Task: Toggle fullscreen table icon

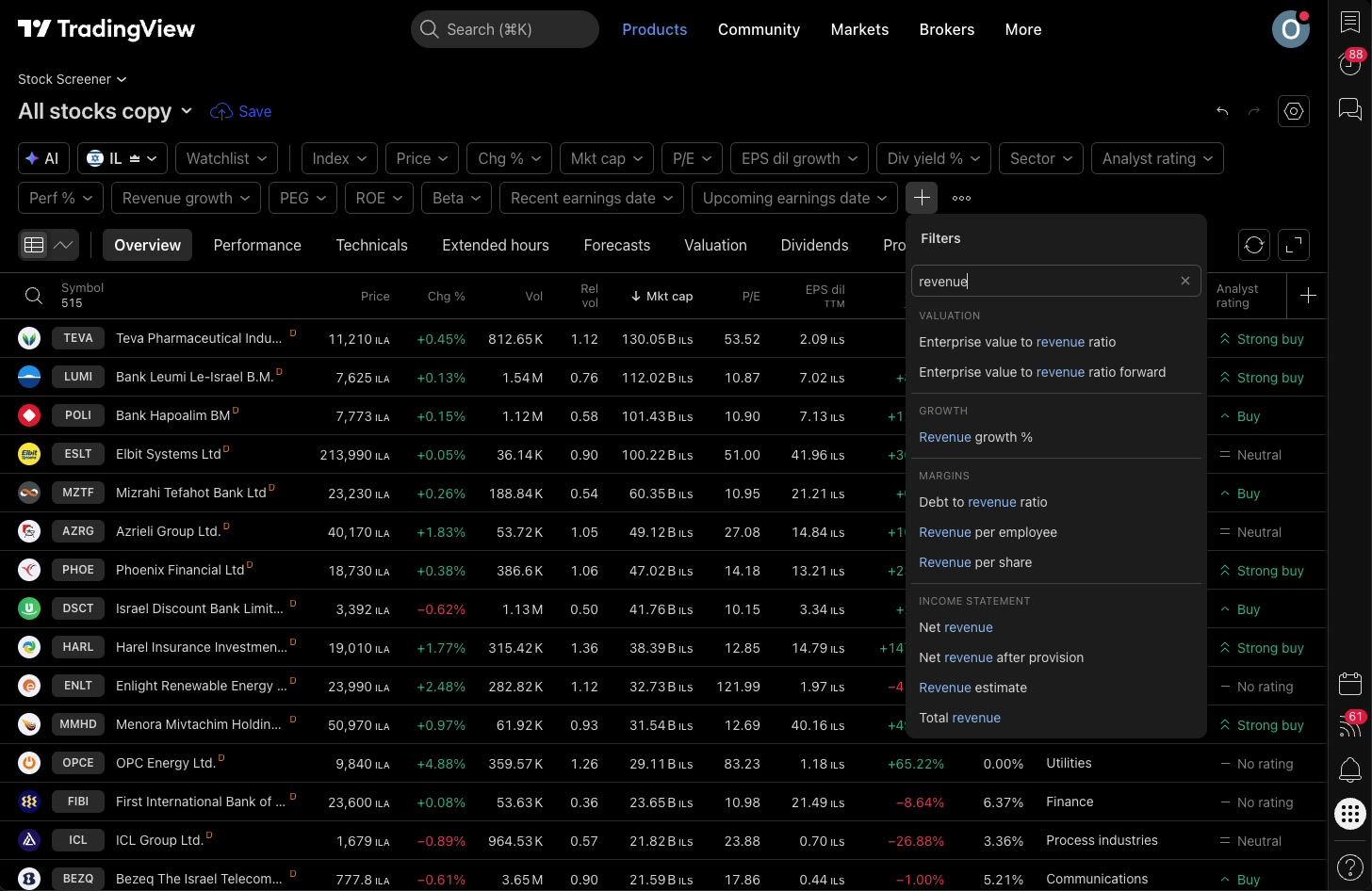Action: click(1295, 245)
